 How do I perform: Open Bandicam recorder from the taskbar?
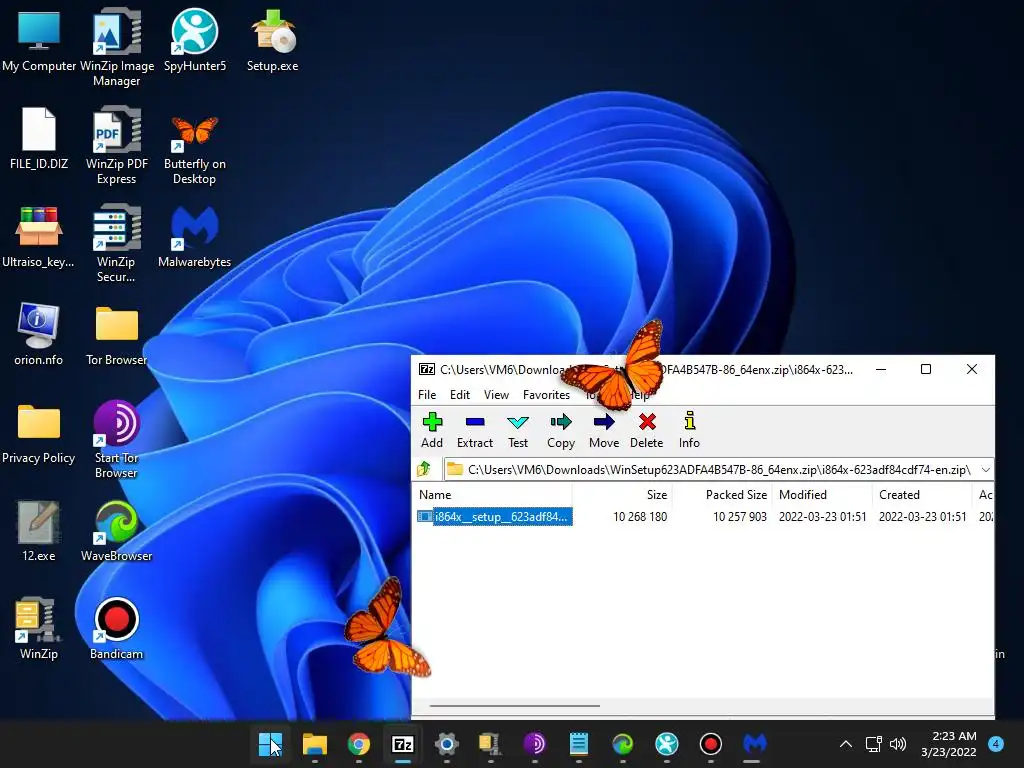point(711,744)
